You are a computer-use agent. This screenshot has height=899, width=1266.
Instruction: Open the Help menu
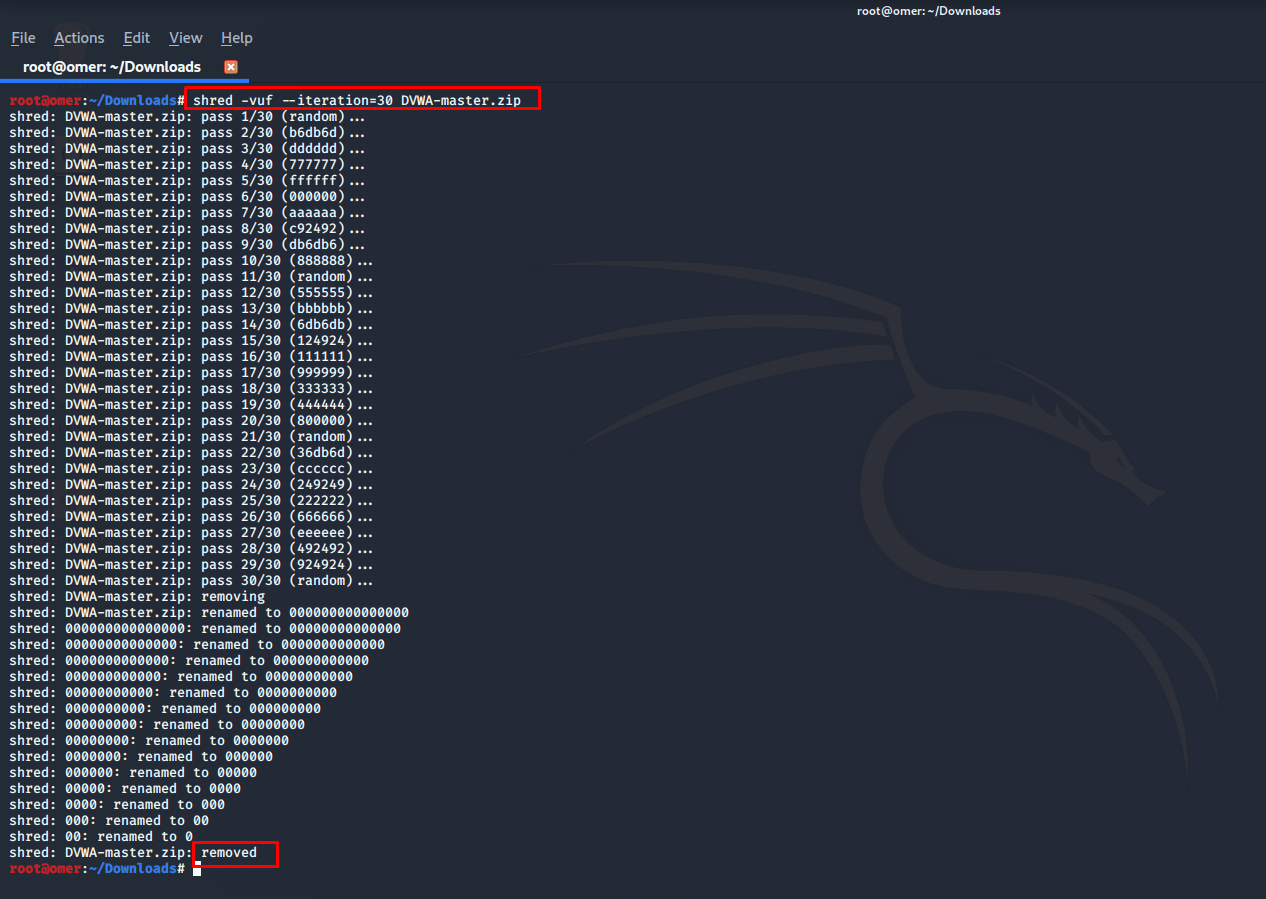(236, 37)
